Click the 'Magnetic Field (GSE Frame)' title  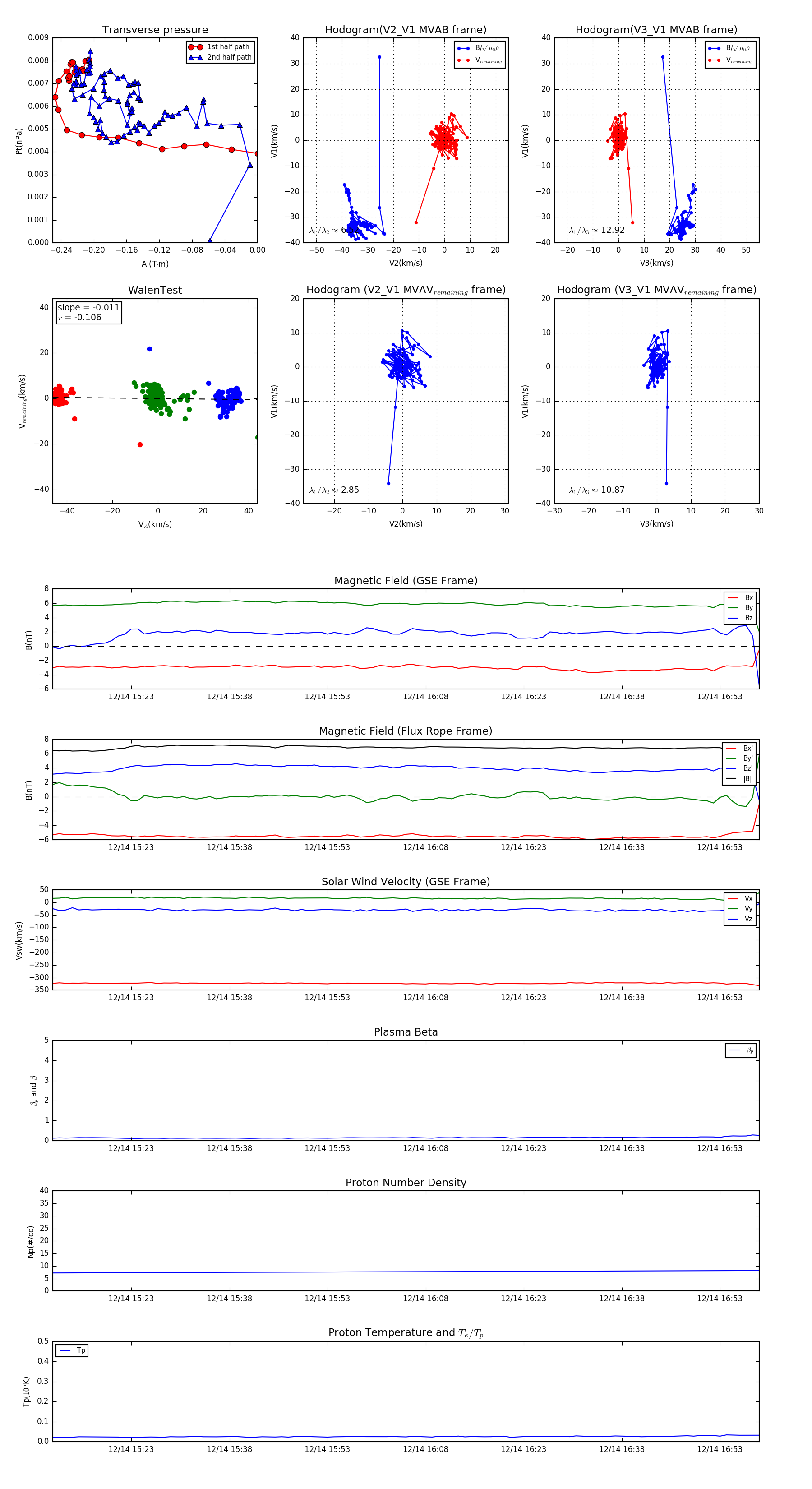point(406,581)
